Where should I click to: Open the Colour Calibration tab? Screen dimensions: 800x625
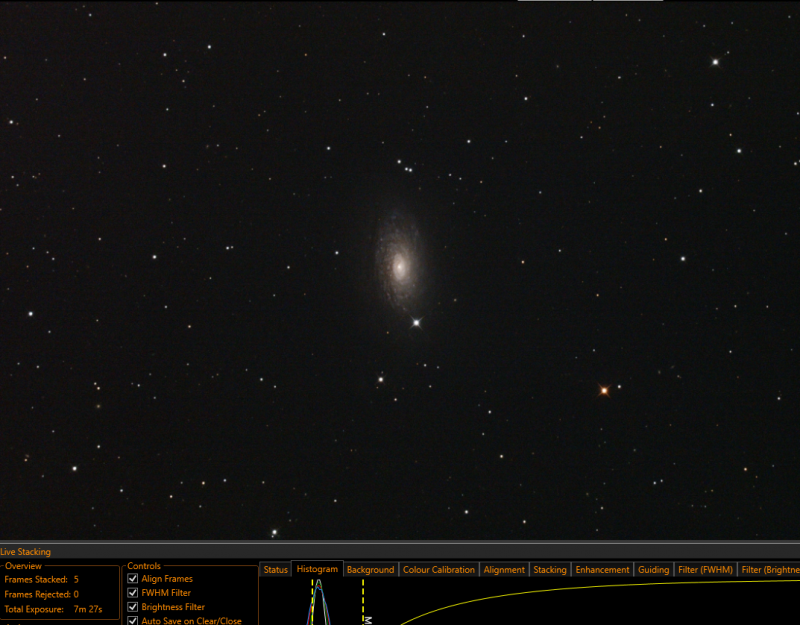[439, 569]
